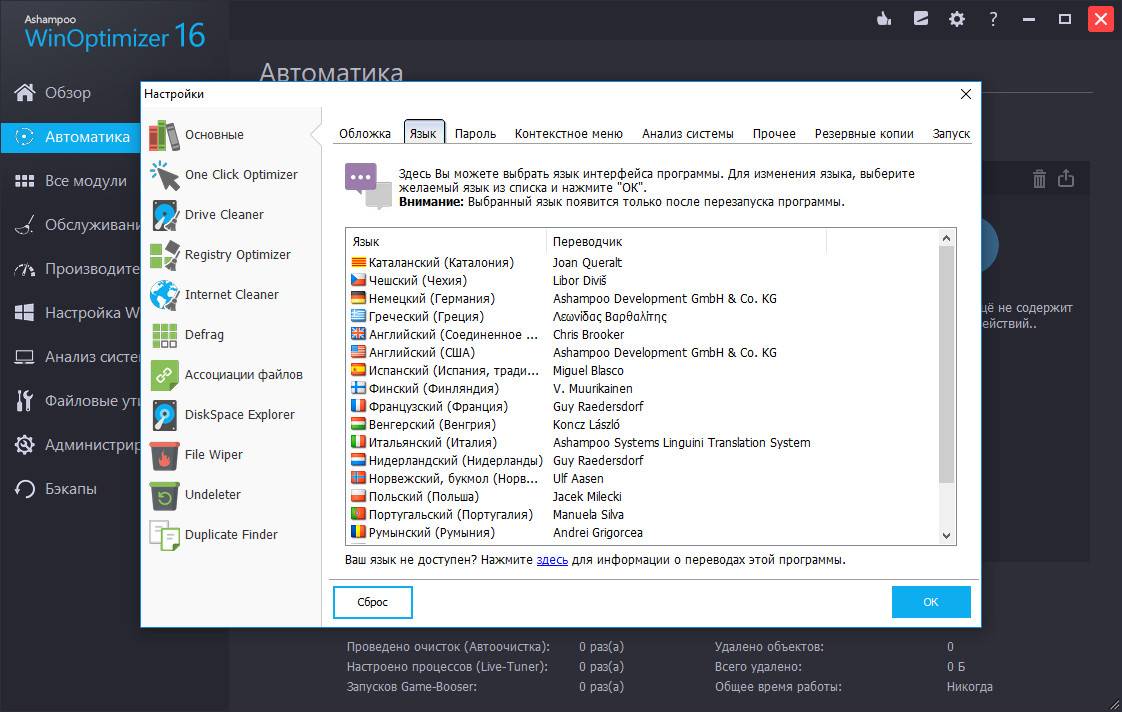Select Undeleter recycle icon
This screenshot has height=712, width=1122.
(x=164, y=496)
